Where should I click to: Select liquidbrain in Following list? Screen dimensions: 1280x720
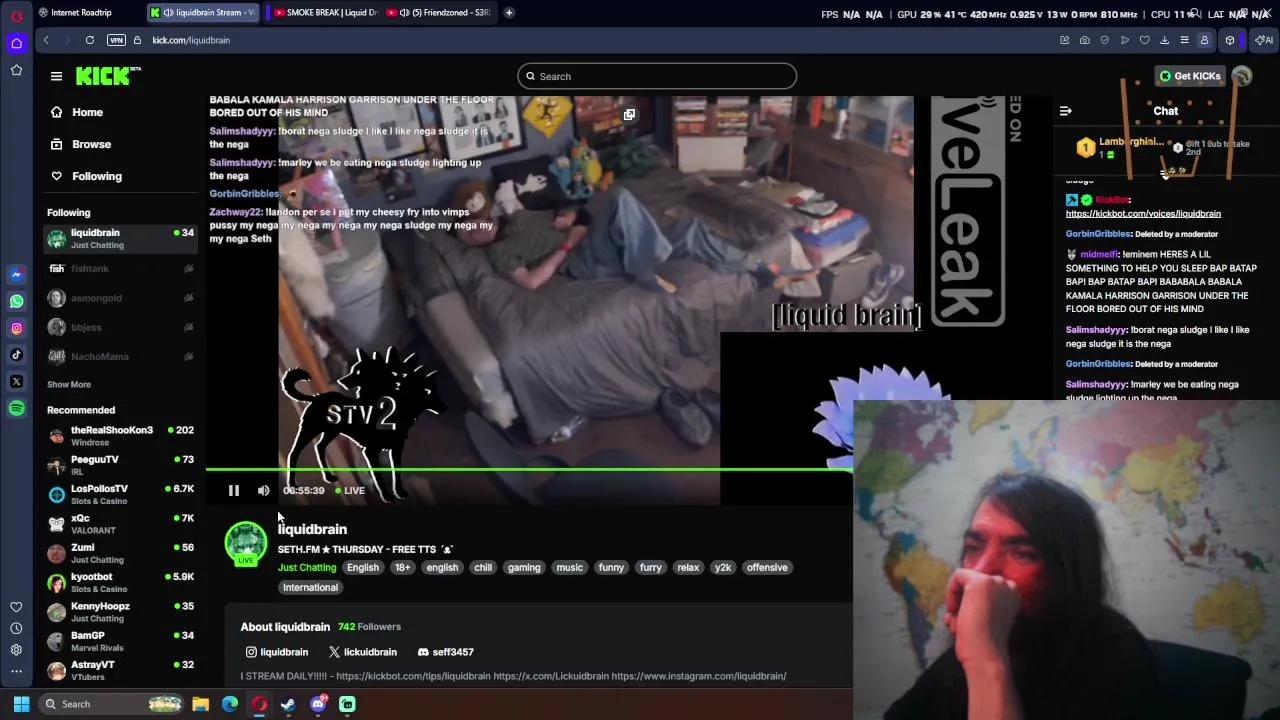coord(120,239)
